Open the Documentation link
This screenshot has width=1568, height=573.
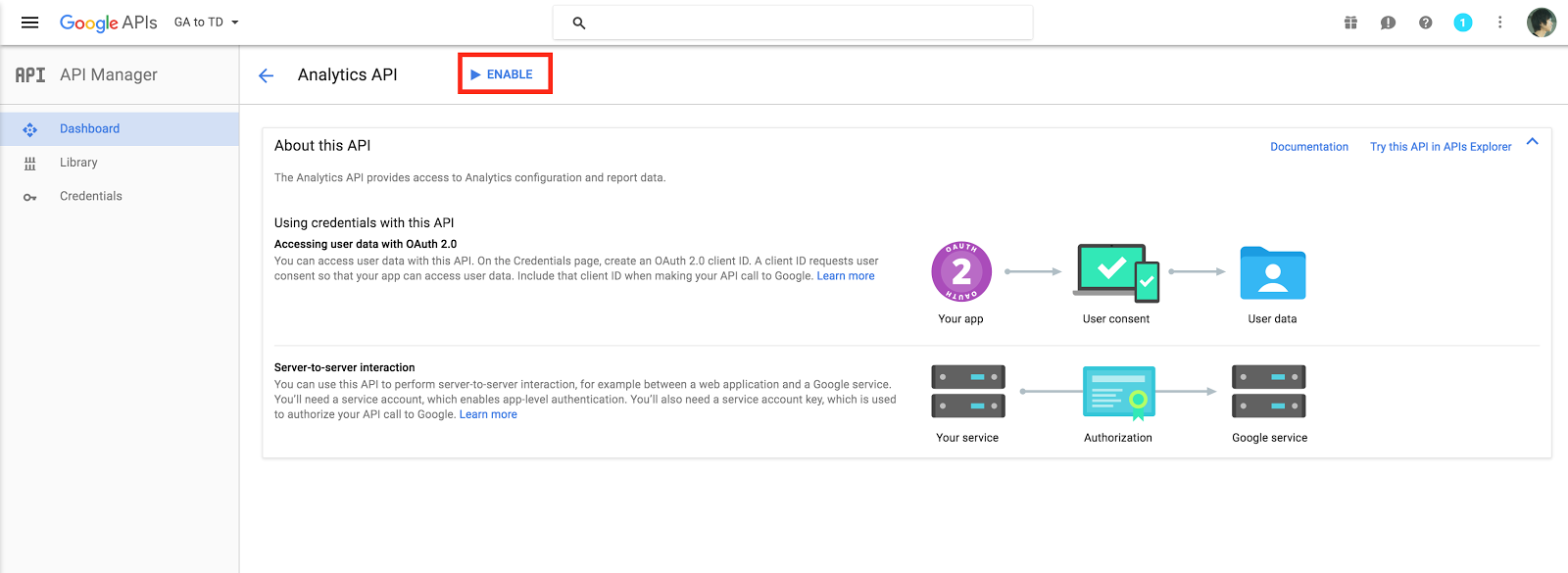coord(1309,147)
